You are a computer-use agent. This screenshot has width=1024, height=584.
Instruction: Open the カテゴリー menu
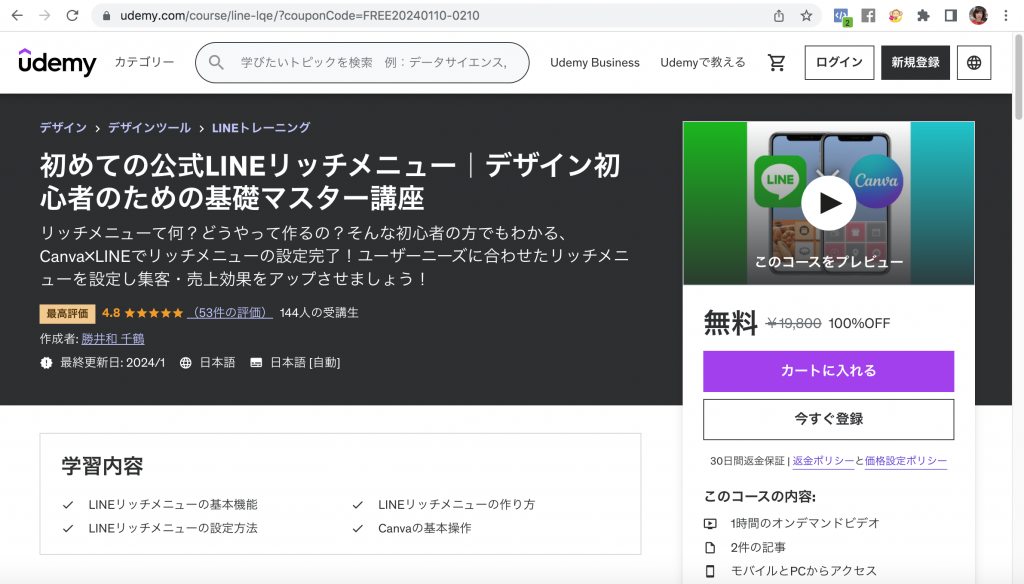[144, 62]
